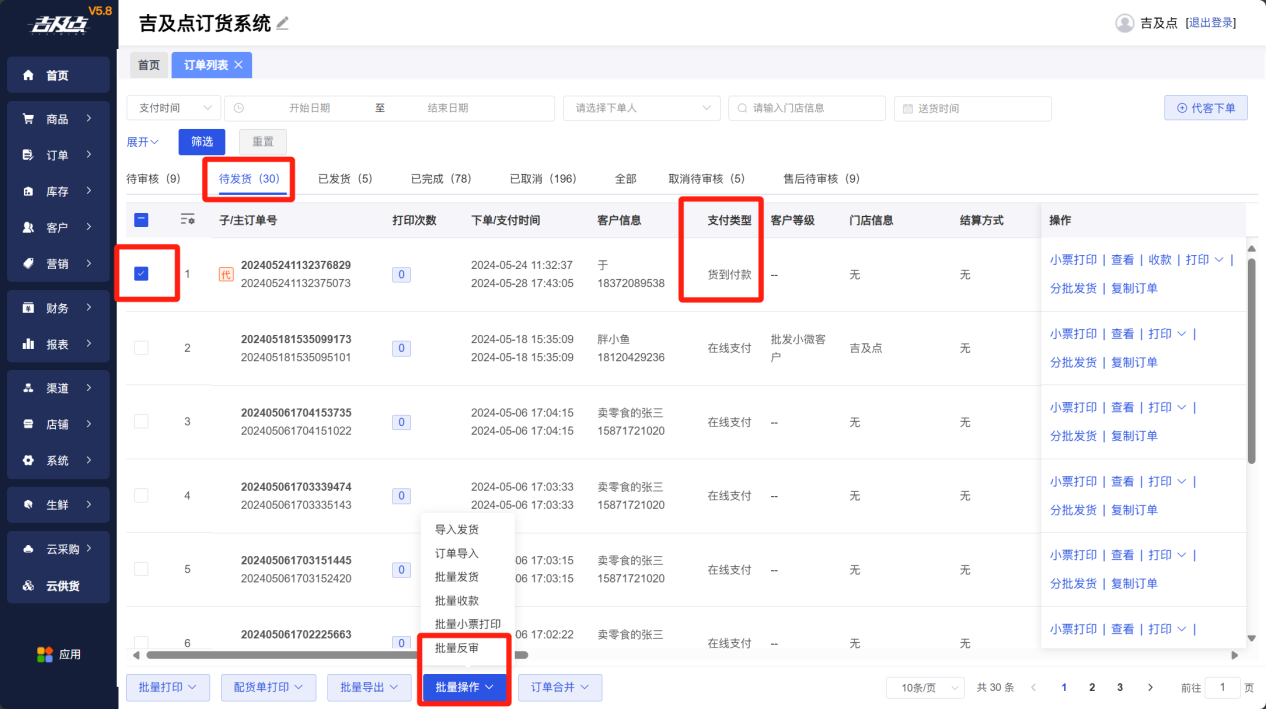Expand the 请选择下单人 dropdown
The height and width of the screenshot is (709, 1266).
click(641, 108)
